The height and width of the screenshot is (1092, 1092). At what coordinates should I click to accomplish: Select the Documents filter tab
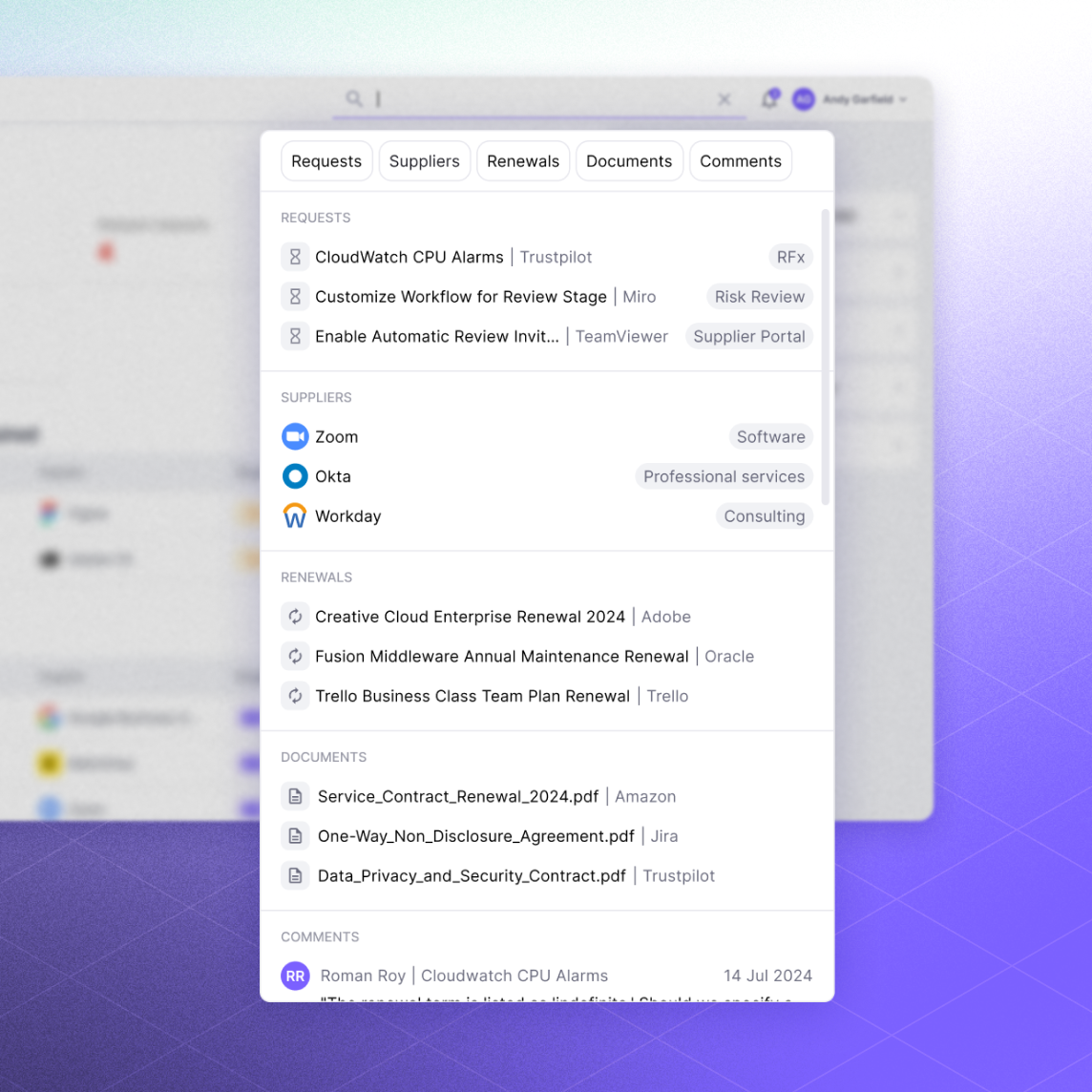click(x=629, y=161)
